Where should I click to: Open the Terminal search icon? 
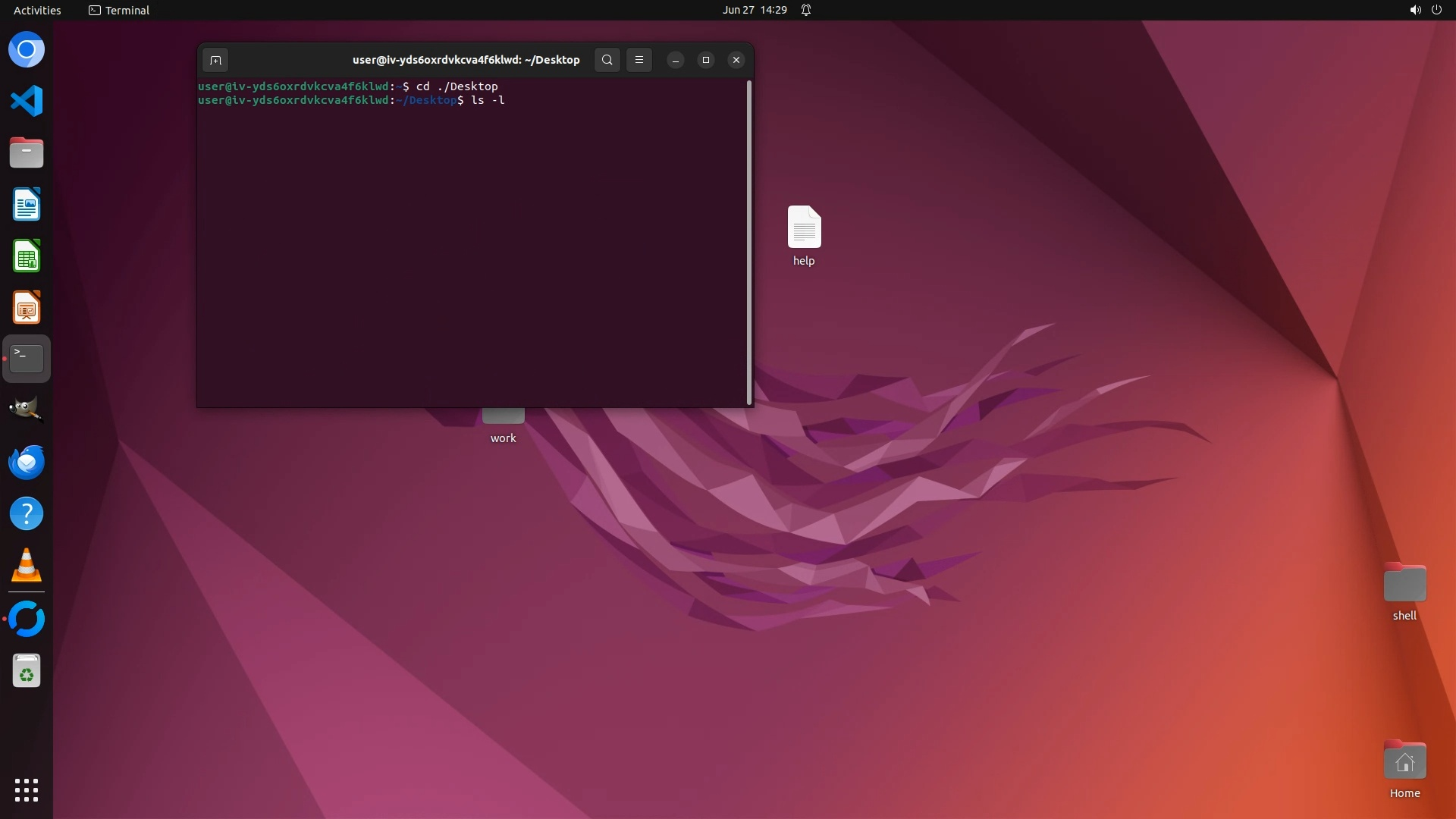[x=607, y=60]
